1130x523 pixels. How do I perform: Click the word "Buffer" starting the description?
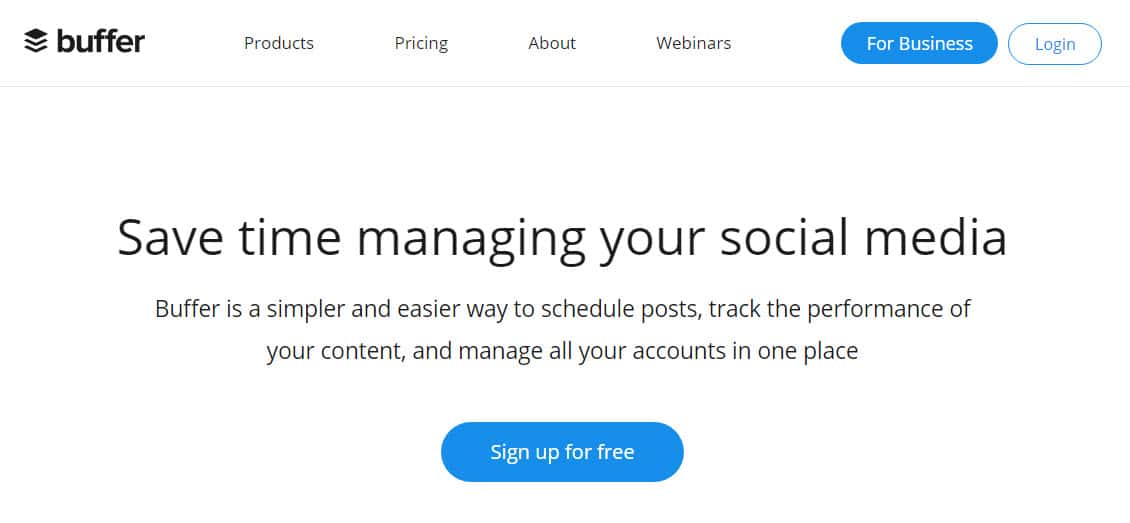[185, 309]
